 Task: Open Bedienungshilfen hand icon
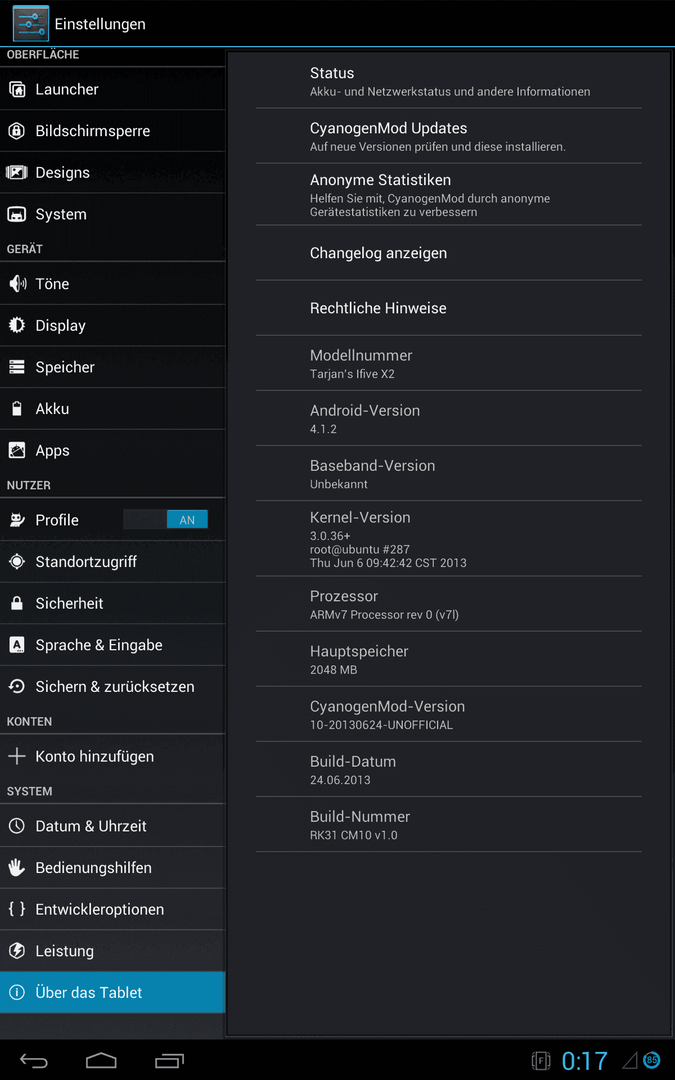17,867
